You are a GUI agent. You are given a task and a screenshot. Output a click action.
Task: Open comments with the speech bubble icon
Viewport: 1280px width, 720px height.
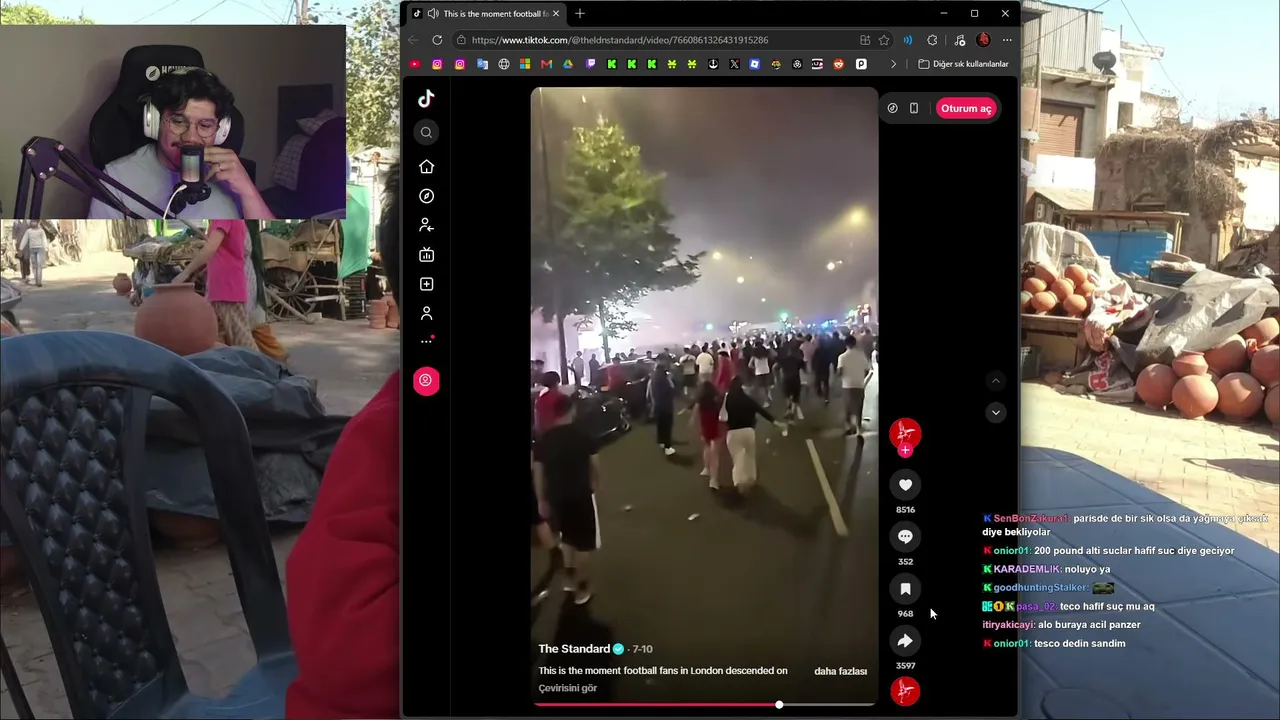pos(905,537)
